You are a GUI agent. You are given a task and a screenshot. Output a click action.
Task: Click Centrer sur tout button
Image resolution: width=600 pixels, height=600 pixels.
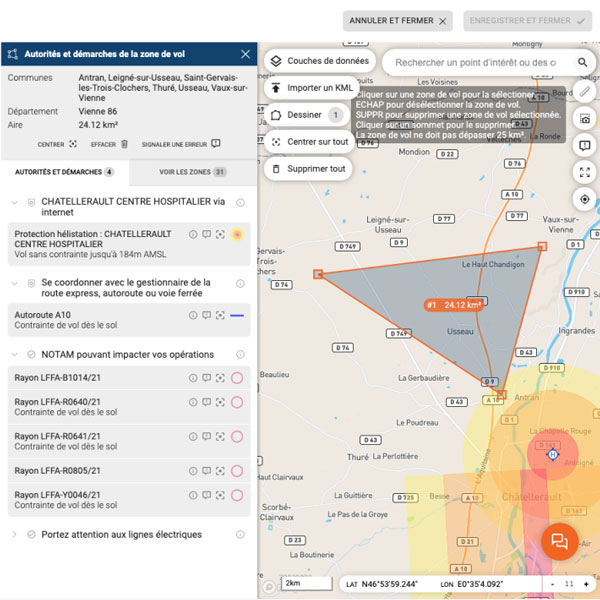(x=309, y=142)
